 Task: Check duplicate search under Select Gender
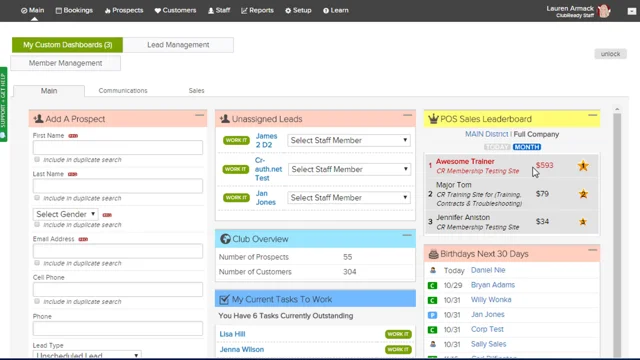[37, 224]
